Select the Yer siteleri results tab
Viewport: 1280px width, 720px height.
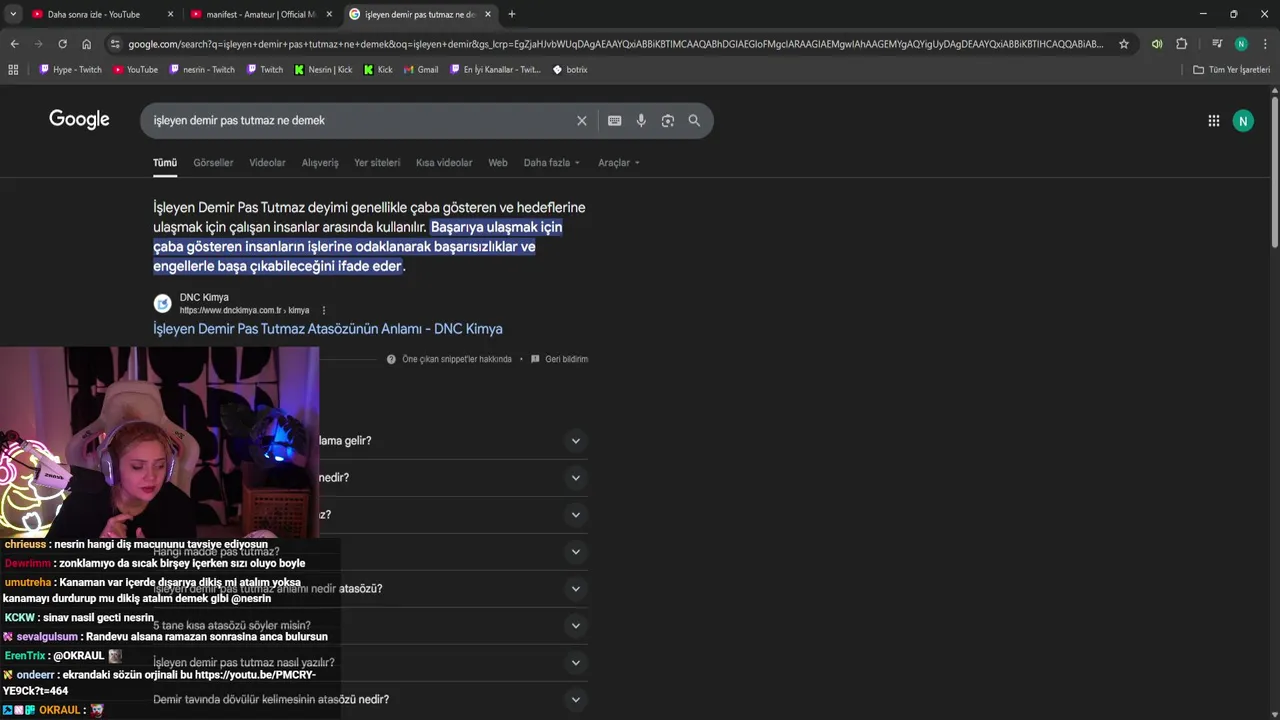[x=377, y=163]
